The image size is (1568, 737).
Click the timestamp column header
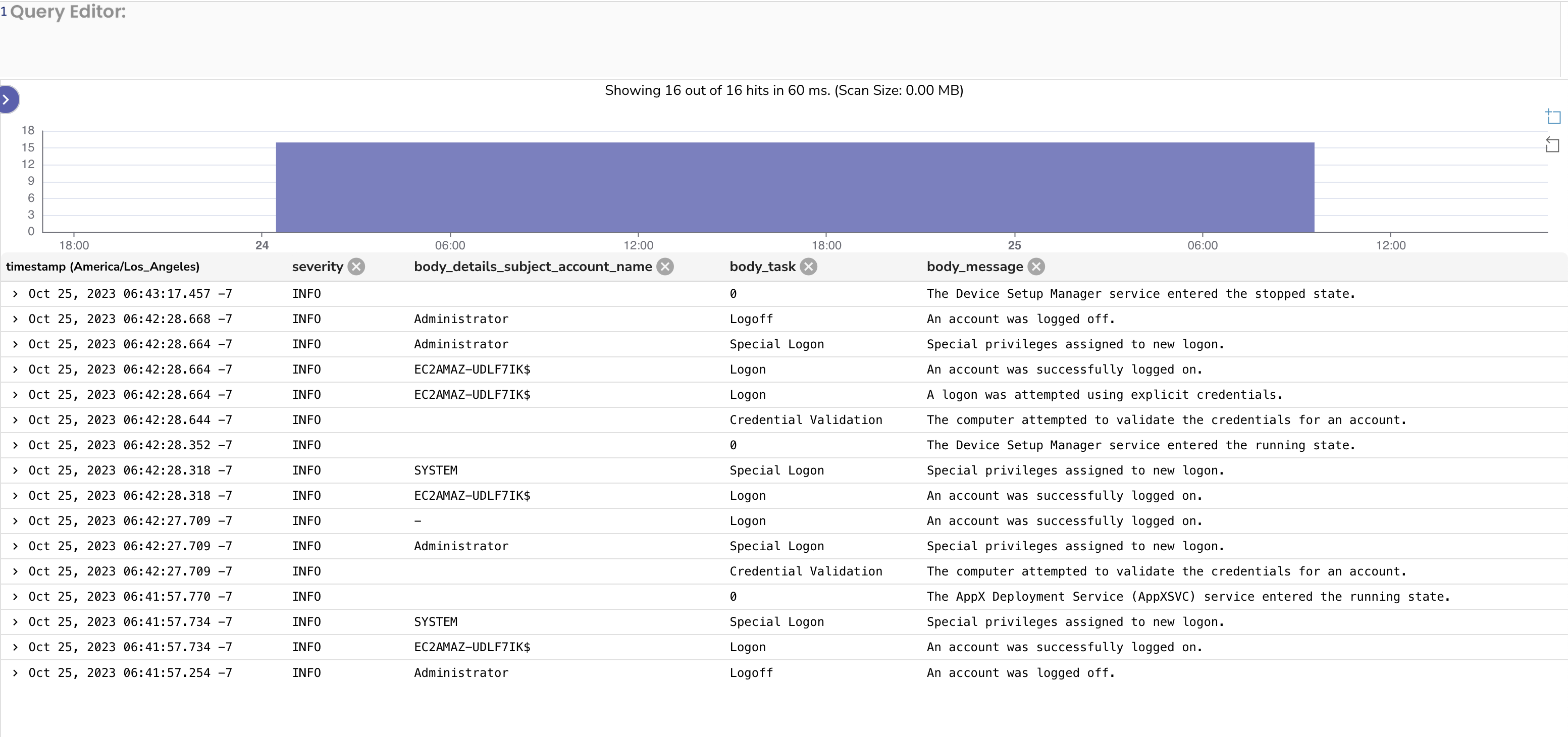tap(103, 267)
